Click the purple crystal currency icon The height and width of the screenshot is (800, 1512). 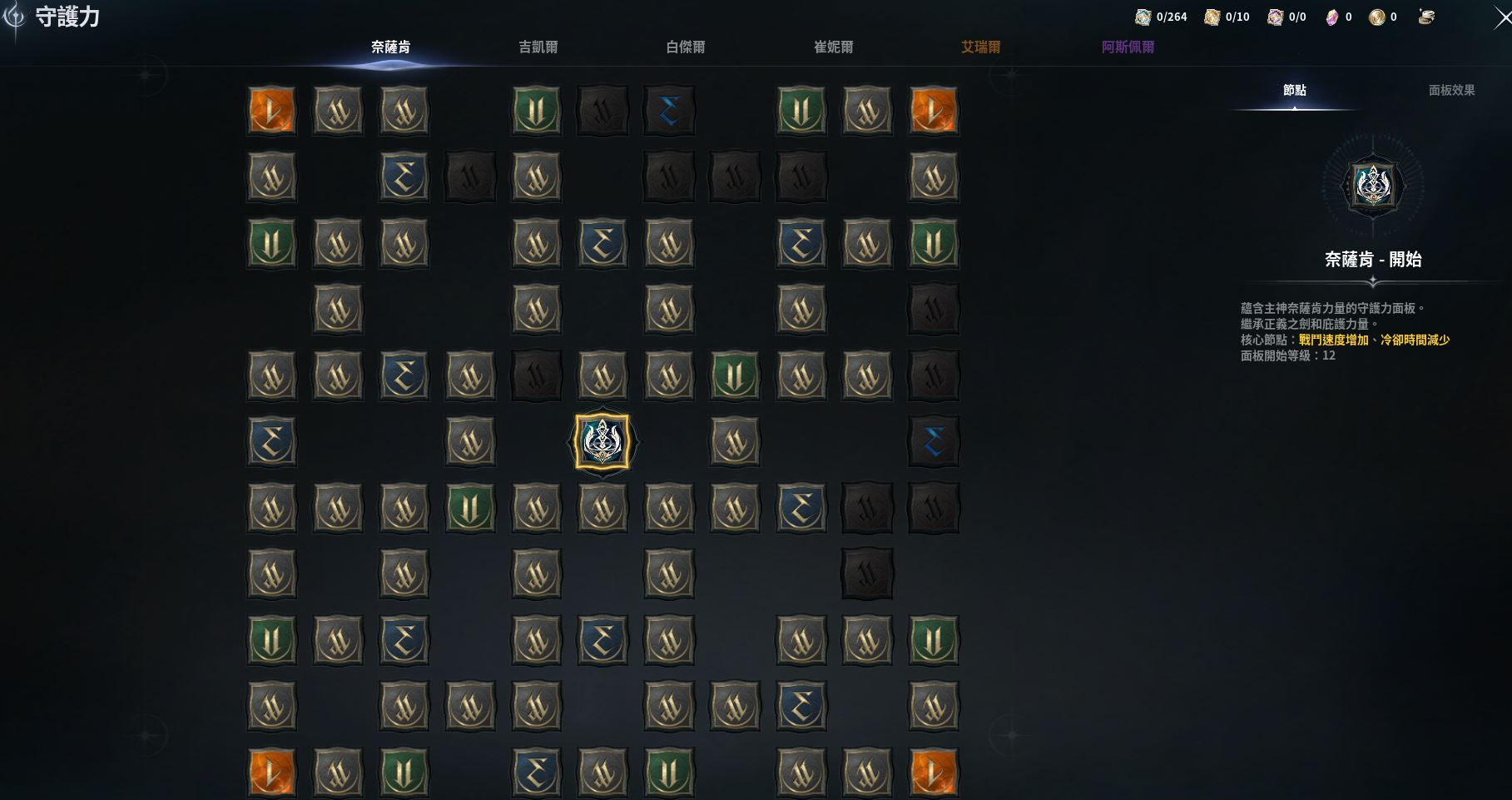tap(1331, 17)
